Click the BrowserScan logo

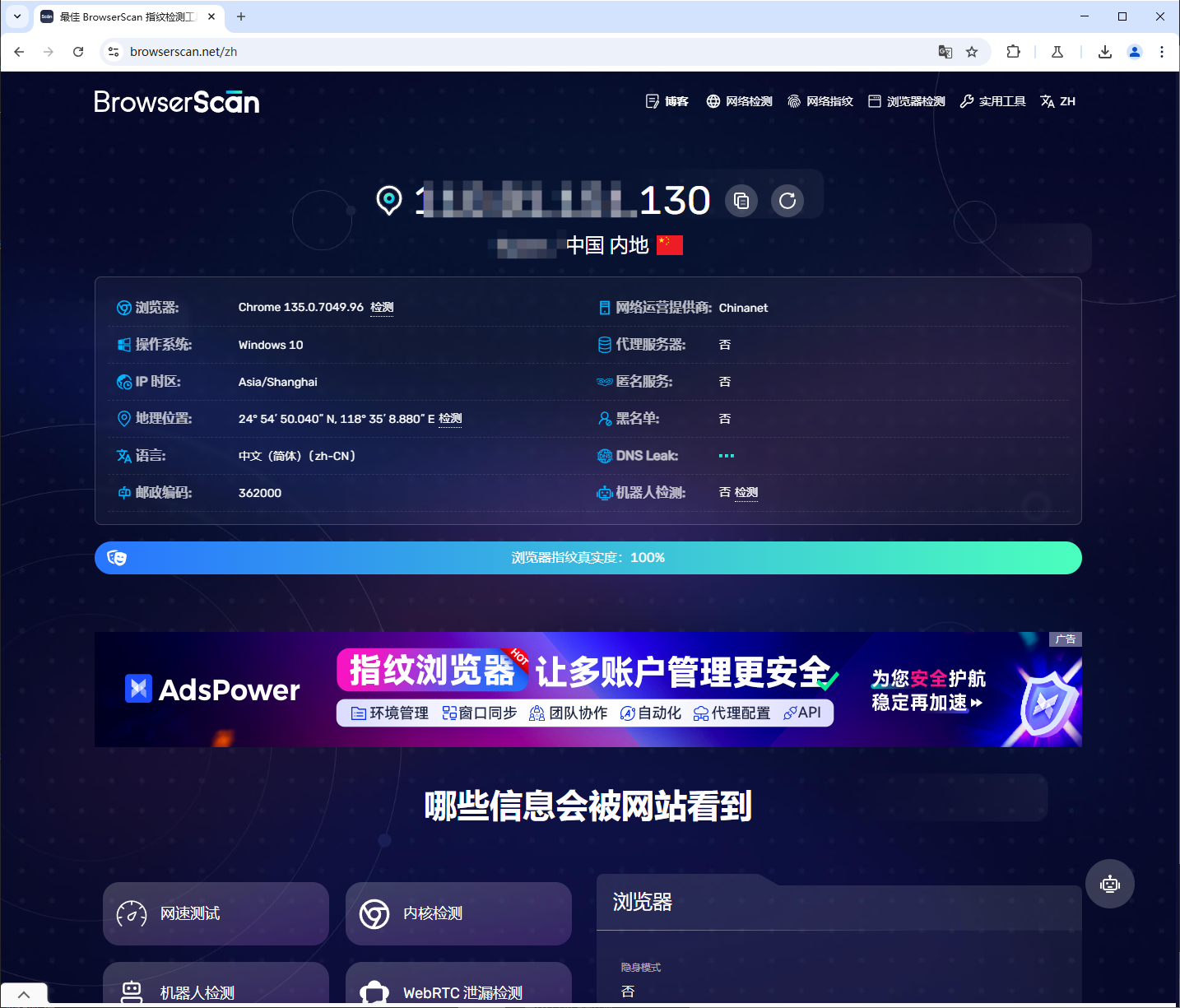(x=177, y=101)
